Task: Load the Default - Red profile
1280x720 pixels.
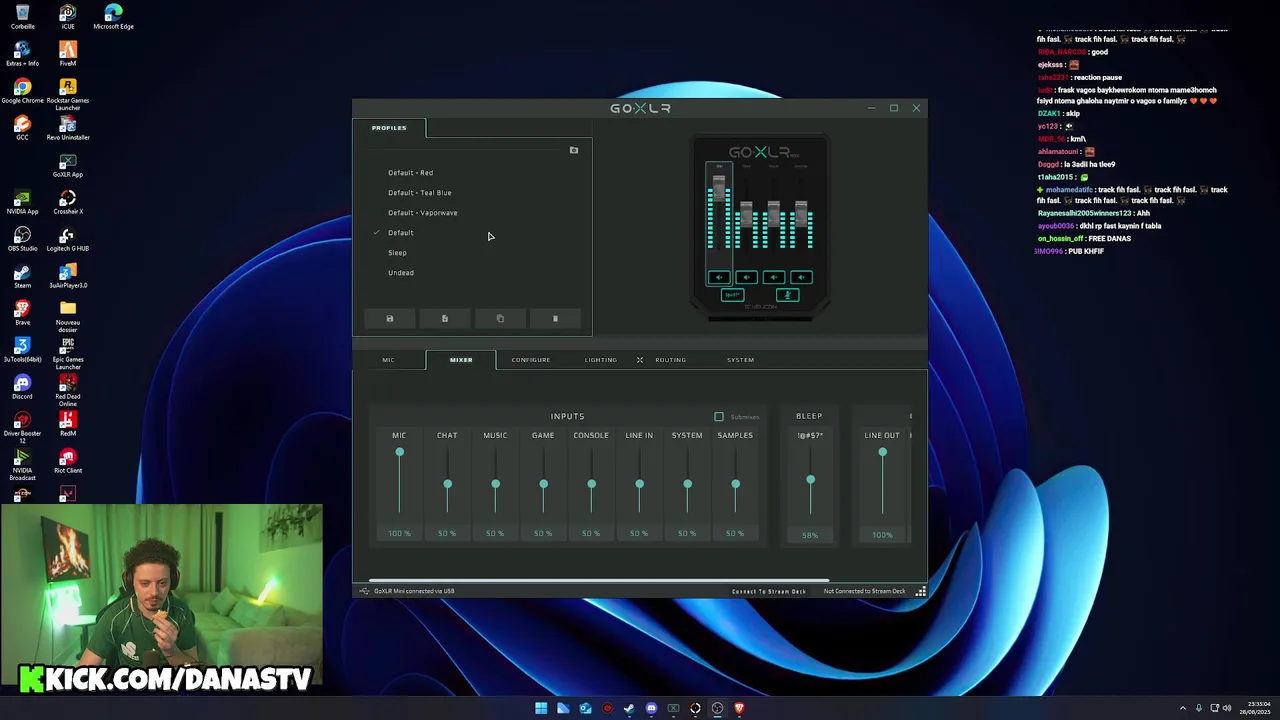Action: tap(411, 173)
